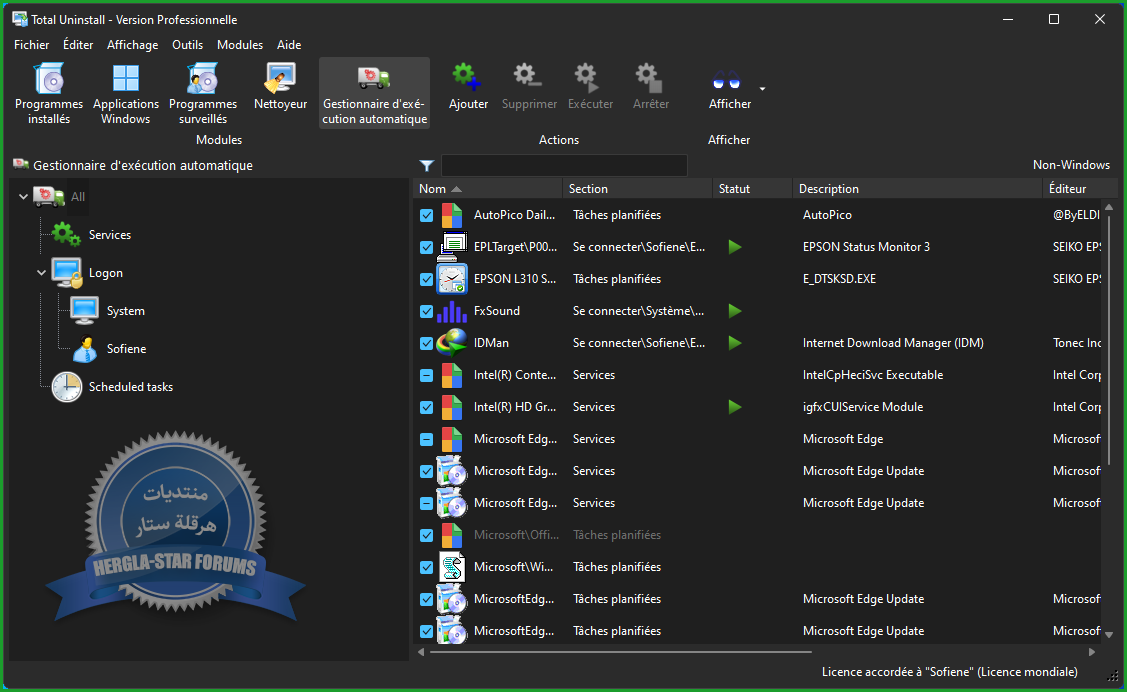Screen dimensions: 1127x692
Task: Collapse the Logon tree node
Action: pos(41,273)
